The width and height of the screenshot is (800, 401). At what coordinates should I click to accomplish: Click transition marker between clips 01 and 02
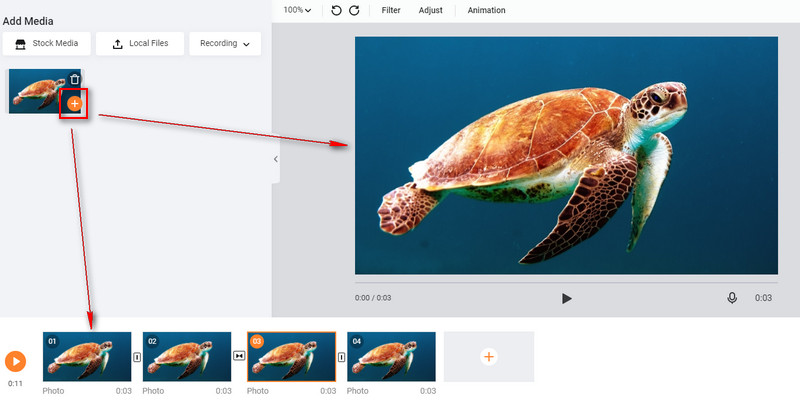137,356
